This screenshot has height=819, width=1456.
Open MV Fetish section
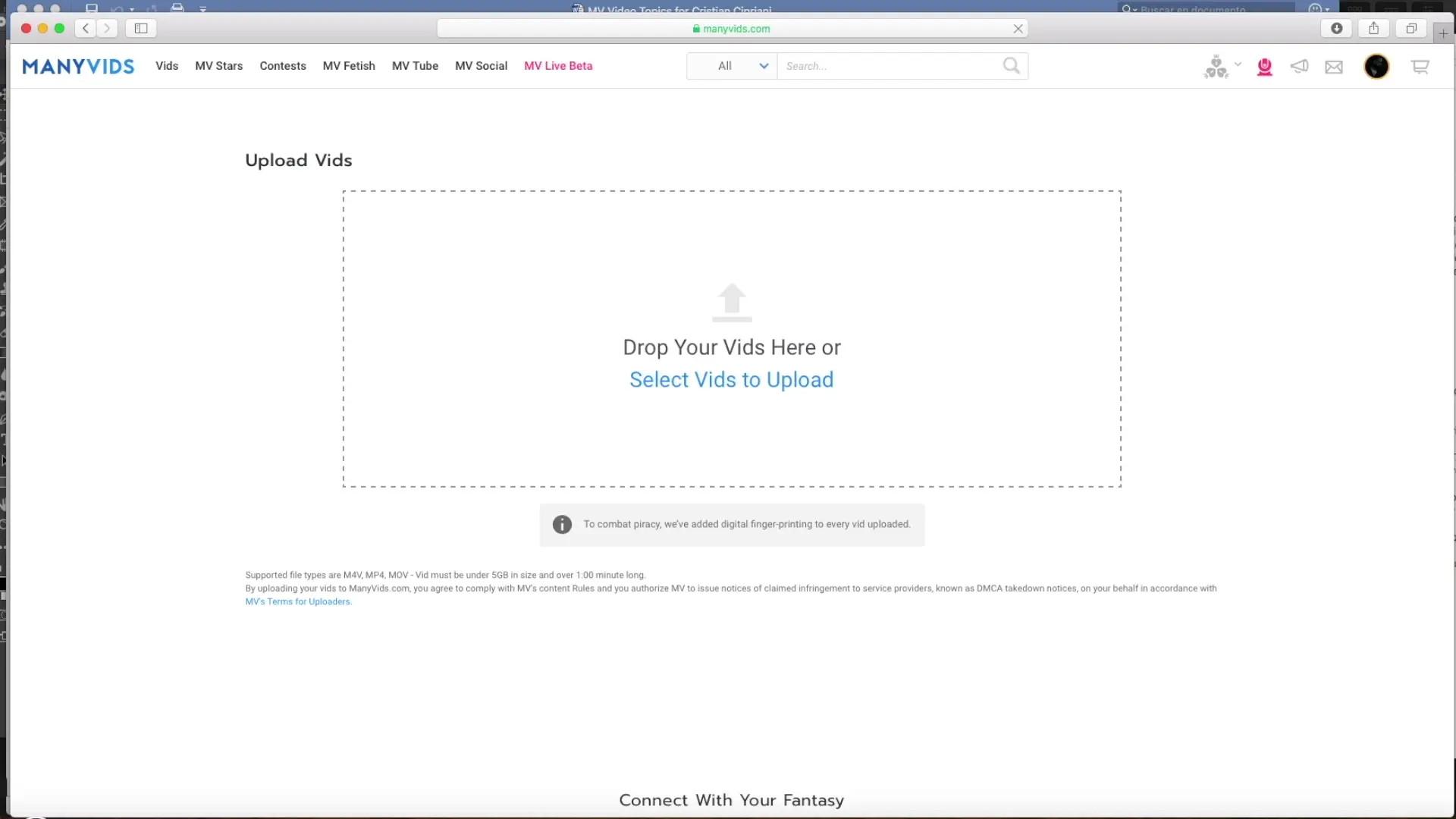[349, 66]
